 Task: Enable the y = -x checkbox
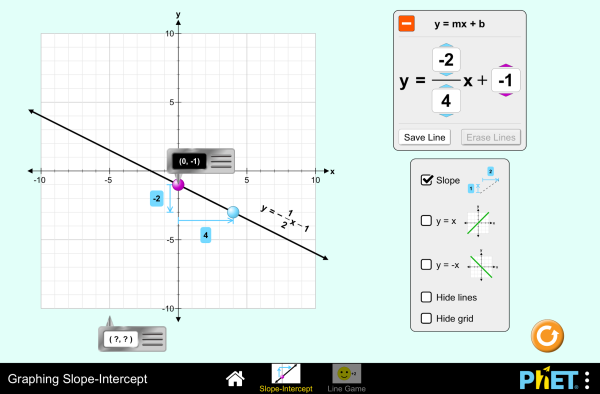(426, 264)
